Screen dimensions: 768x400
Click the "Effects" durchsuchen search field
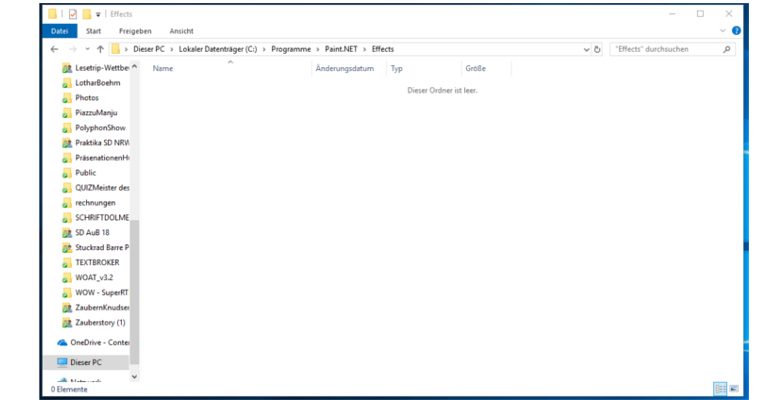[665, 49]
